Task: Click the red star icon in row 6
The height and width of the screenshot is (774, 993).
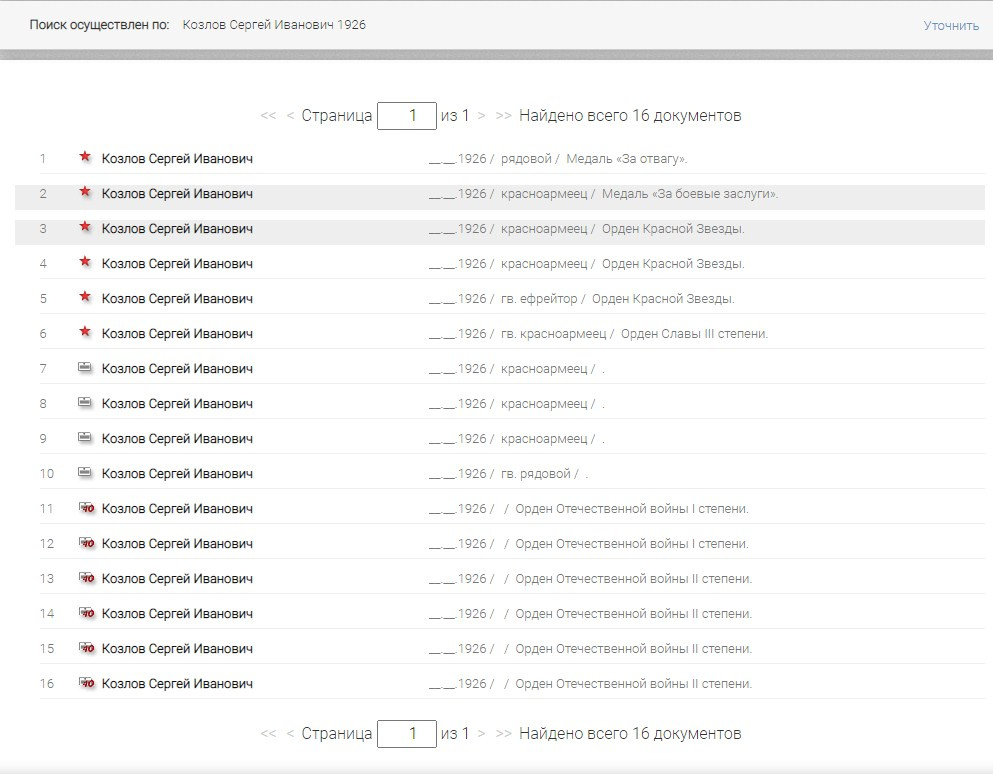Action: pyautogui.click(x=85, y=333)
